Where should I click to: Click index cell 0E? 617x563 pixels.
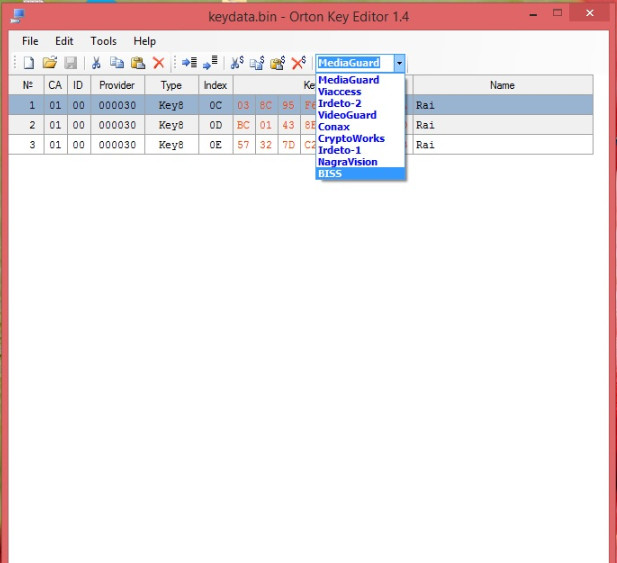point(215,145)
